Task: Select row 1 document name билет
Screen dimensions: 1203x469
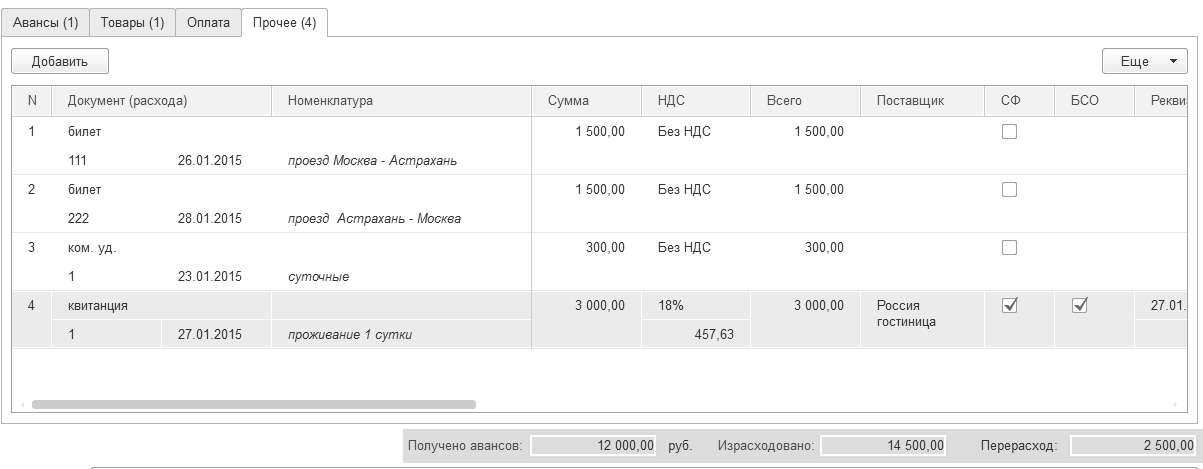Action: [85, 131]
